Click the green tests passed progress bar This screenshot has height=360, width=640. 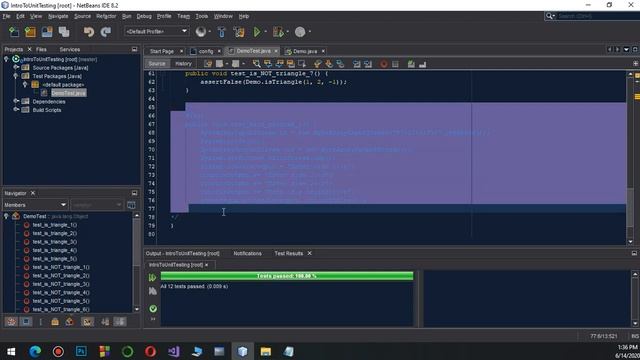click(287, 276)
